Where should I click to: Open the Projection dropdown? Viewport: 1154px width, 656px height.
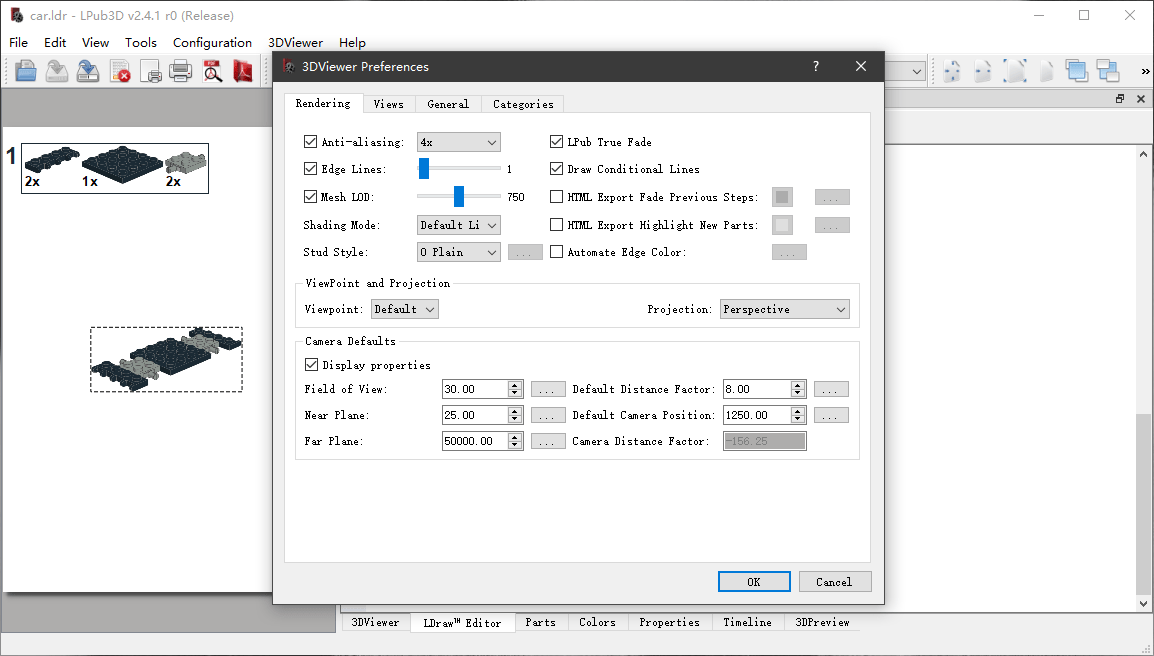coord(784,309)
